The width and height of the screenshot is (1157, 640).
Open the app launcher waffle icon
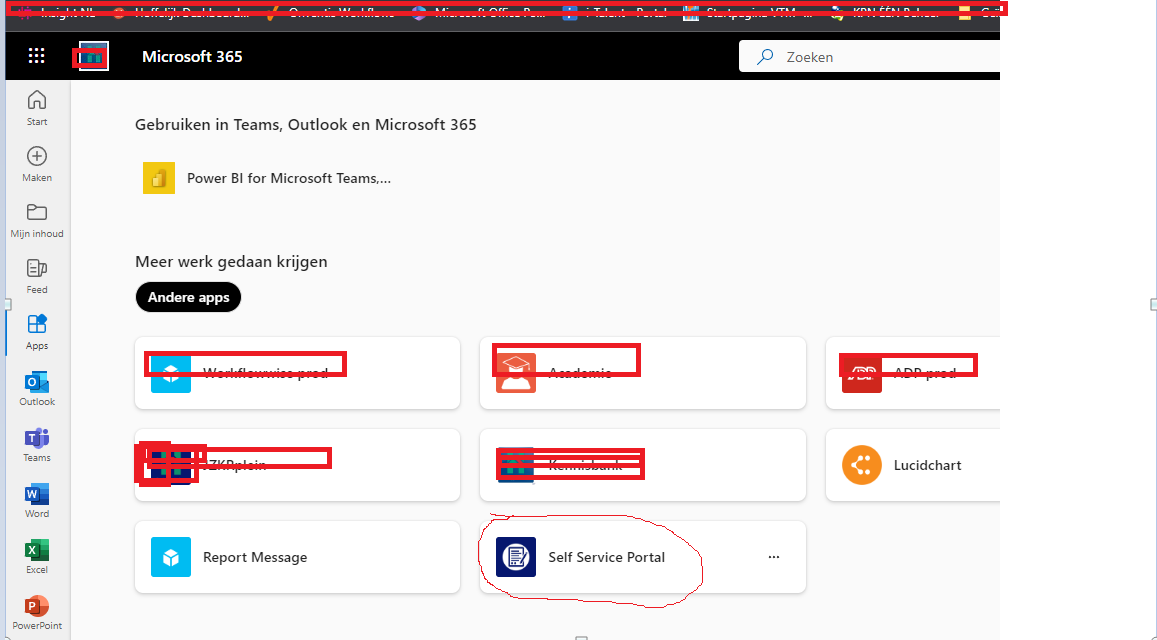[x=36, y=56]
